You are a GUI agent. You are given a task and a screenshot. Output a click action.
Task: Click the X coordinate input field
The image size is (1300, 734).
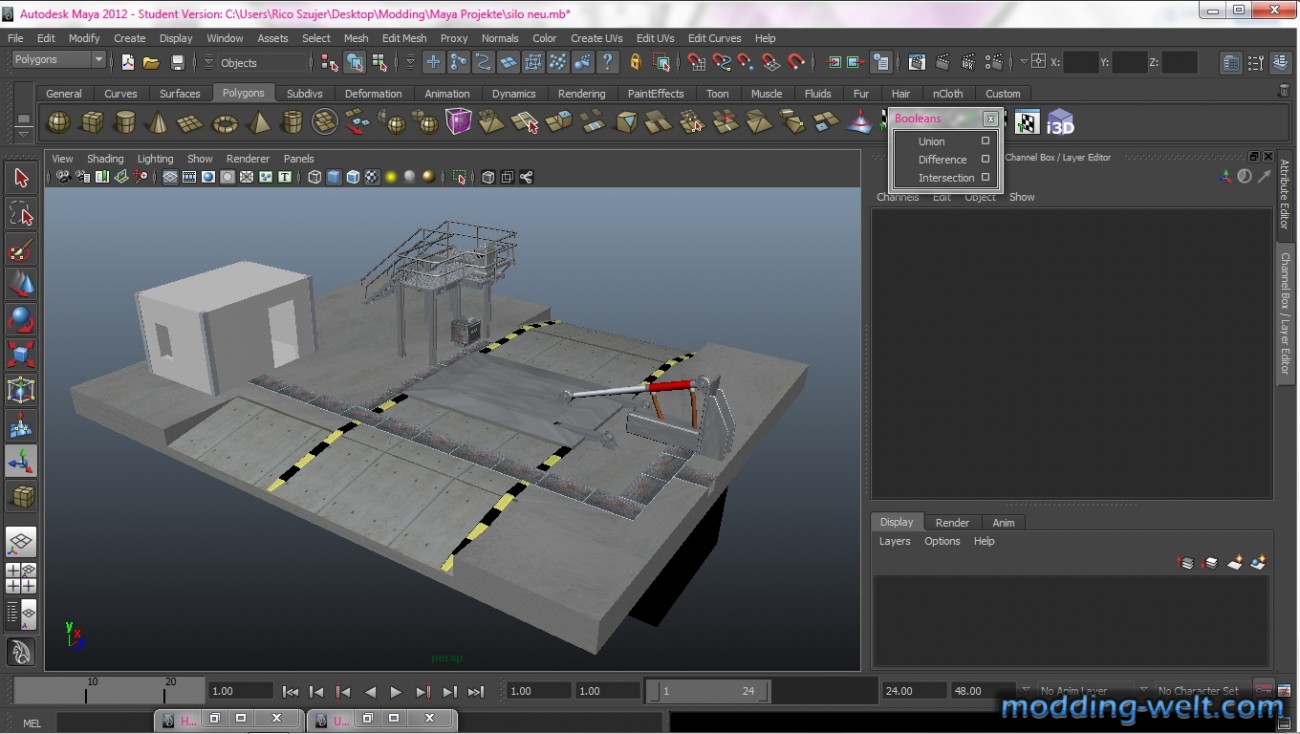point(1080,62)
